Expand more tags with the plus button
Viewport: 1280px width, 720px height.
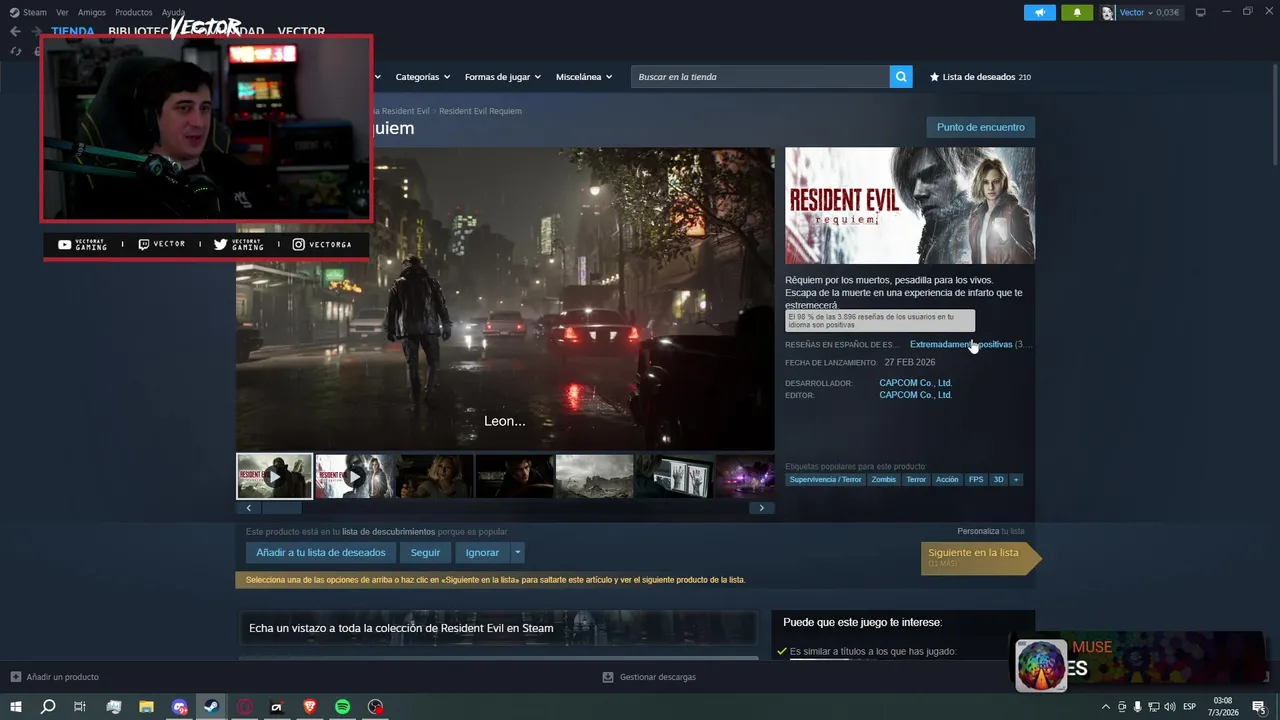(x=1016, y=480)
